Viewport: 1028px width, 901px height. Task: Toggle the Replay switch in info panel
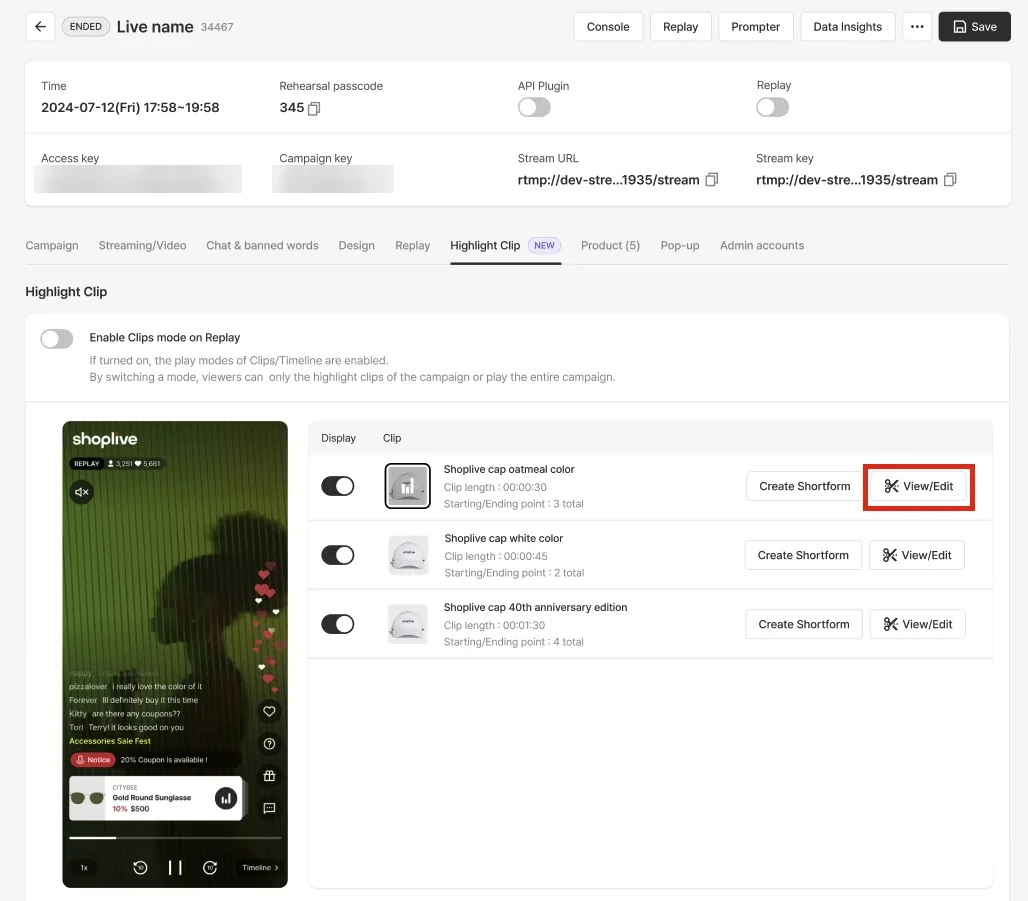[x=772, y=107]
